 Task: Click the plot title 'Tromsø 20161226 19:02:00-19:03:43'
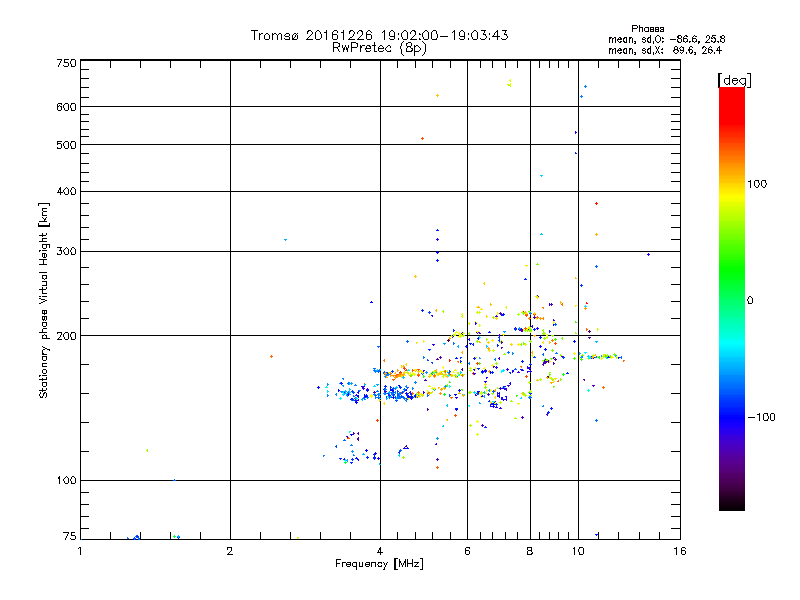click(380, 35)
